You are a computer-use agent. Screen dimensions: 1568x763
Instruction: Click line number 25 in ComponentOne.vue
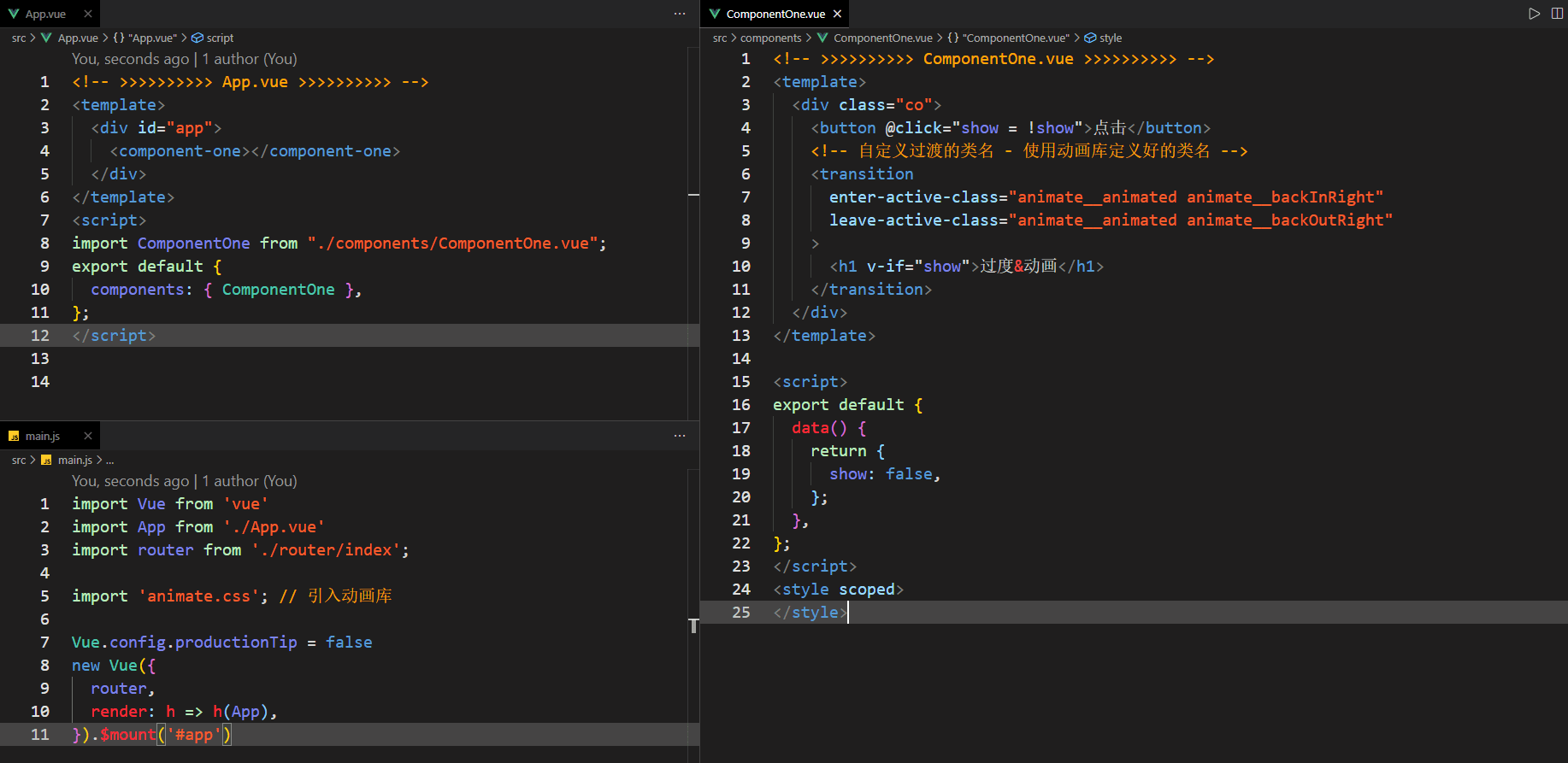pos(741,612)
